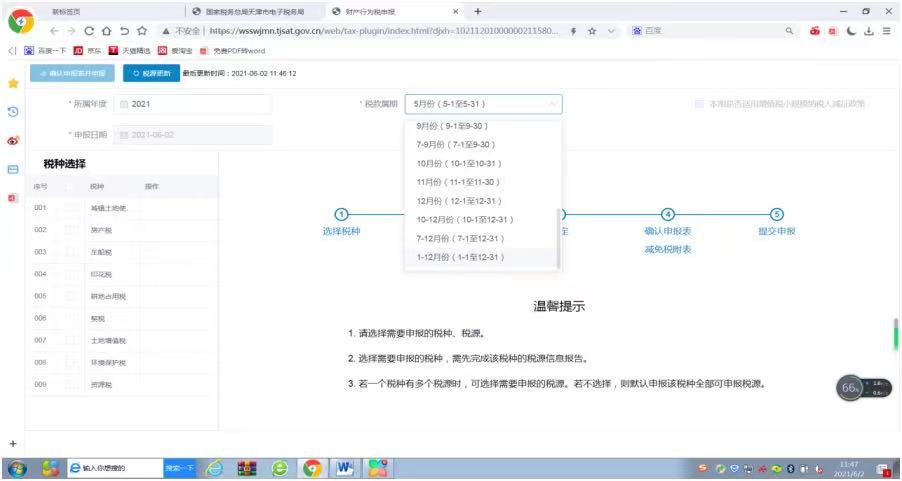The height and width of the screenshot is (481, 902).
Task: Go back using browser back arrow
Action: pyautogui.click(x=55, y=31)
